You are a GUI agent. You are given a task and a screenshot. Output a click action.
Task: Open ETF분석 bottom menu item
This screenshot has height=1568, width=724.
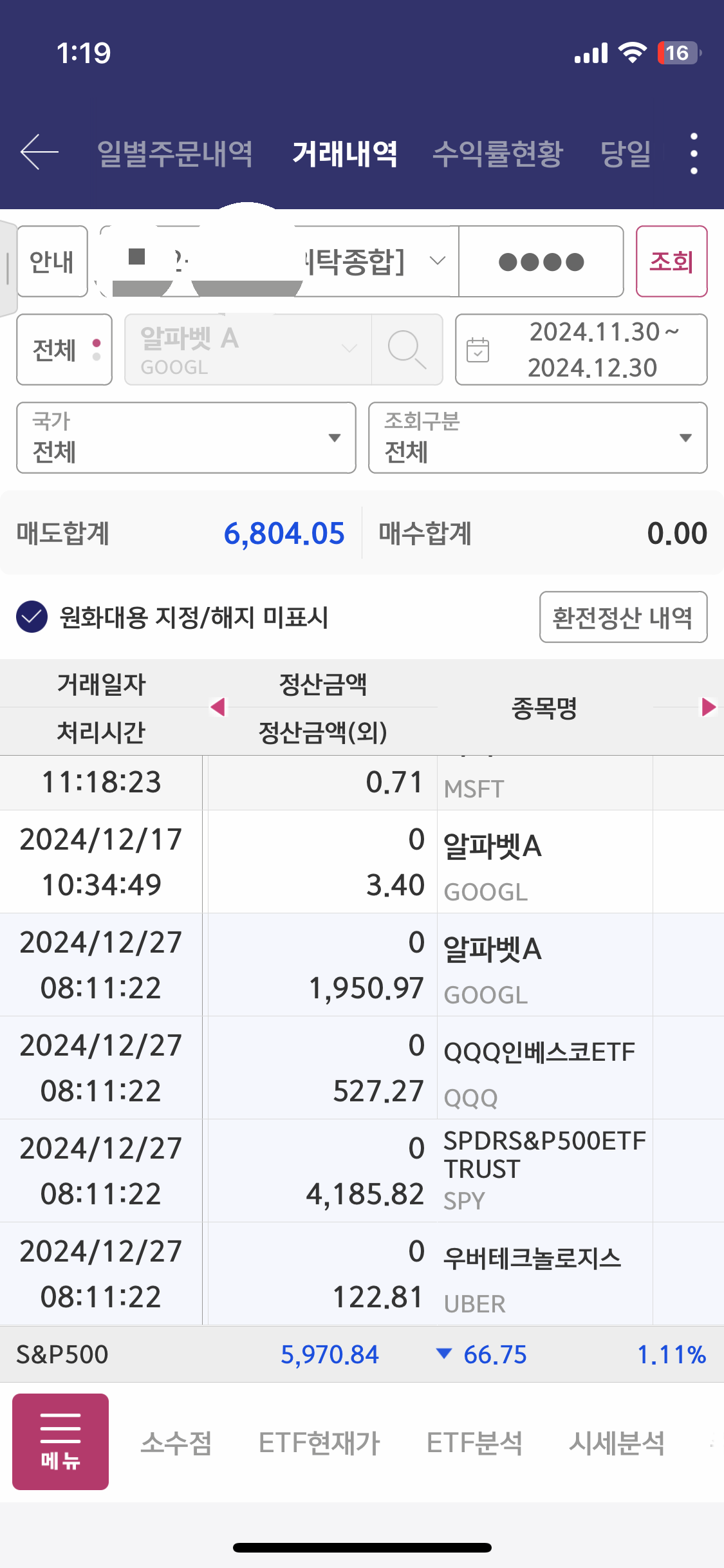[x=474, y=1442]
